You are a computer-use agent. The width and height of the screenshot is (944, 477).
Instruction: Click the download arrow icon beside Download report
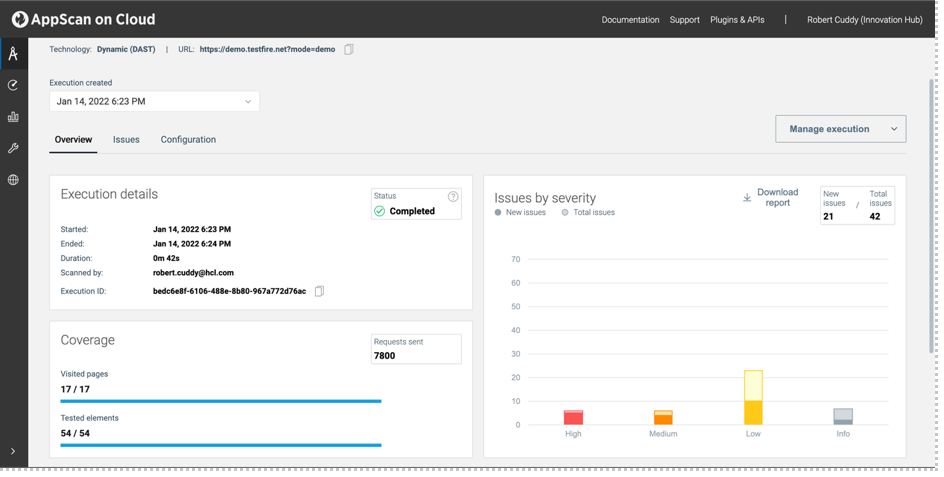pos(747,198)
